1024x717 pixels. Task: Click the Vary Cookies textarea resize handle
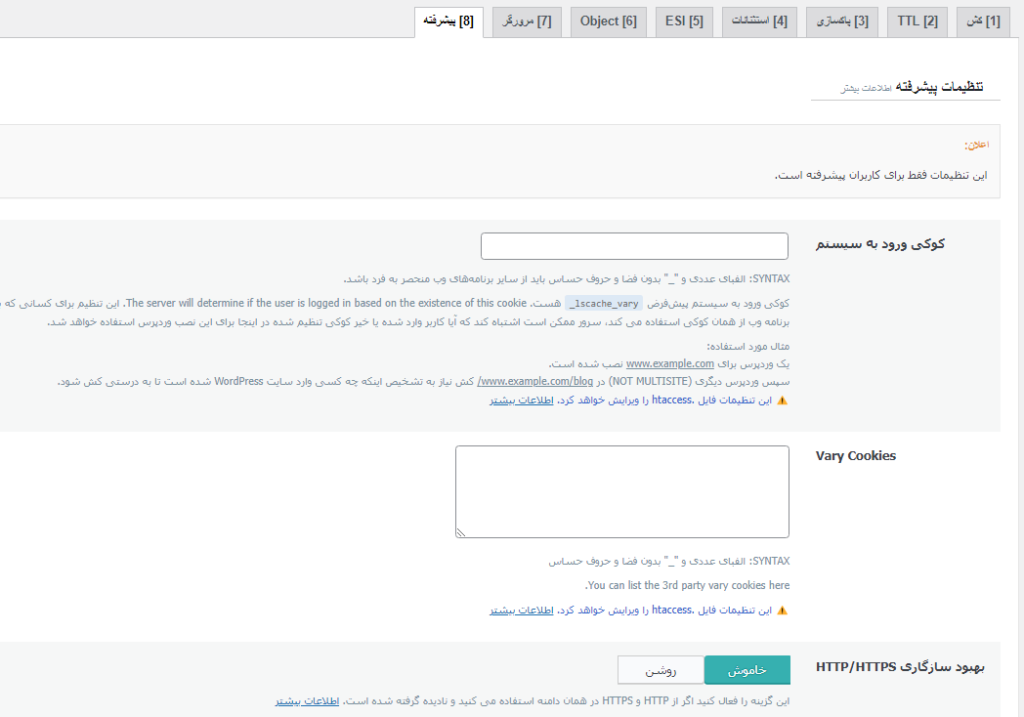point(461,533)
